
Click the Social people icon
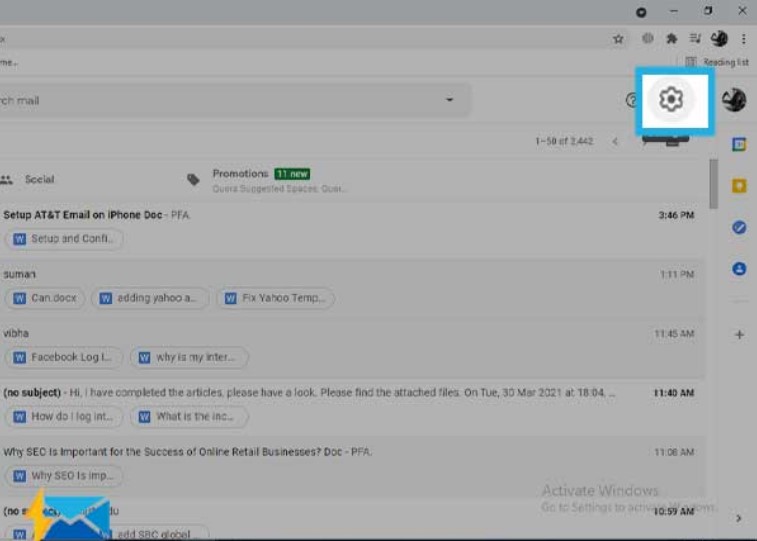coord(6,180)
